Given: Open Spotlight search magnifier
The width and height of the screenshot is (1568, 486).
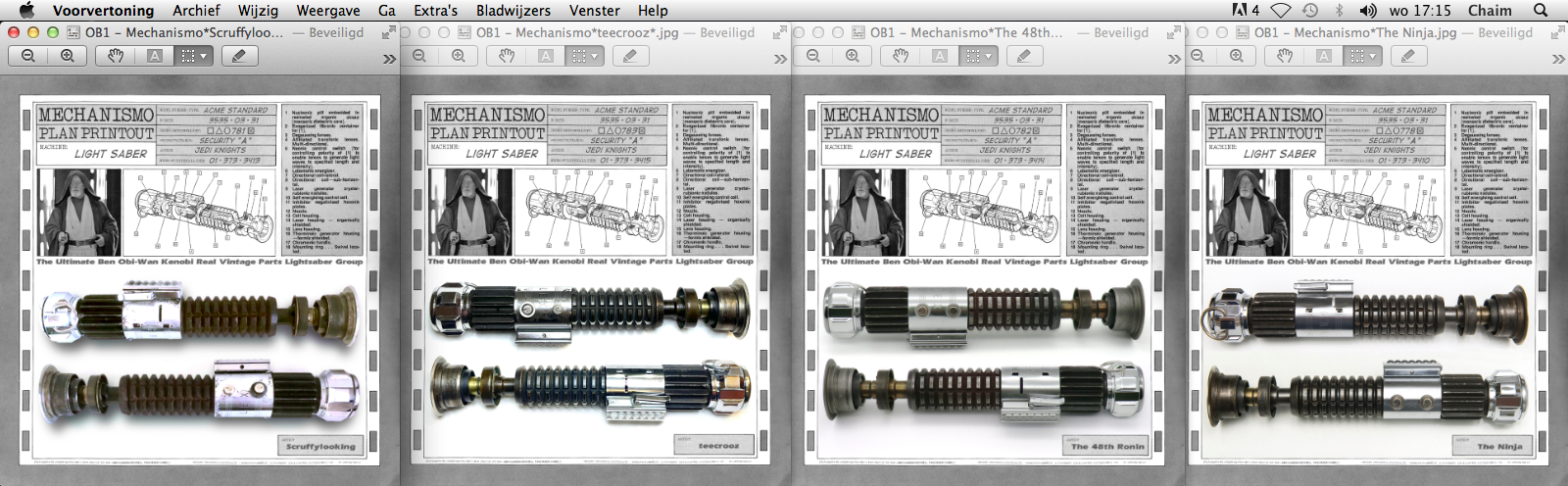Looking at the screenshot, I should tap(1541, 10).
